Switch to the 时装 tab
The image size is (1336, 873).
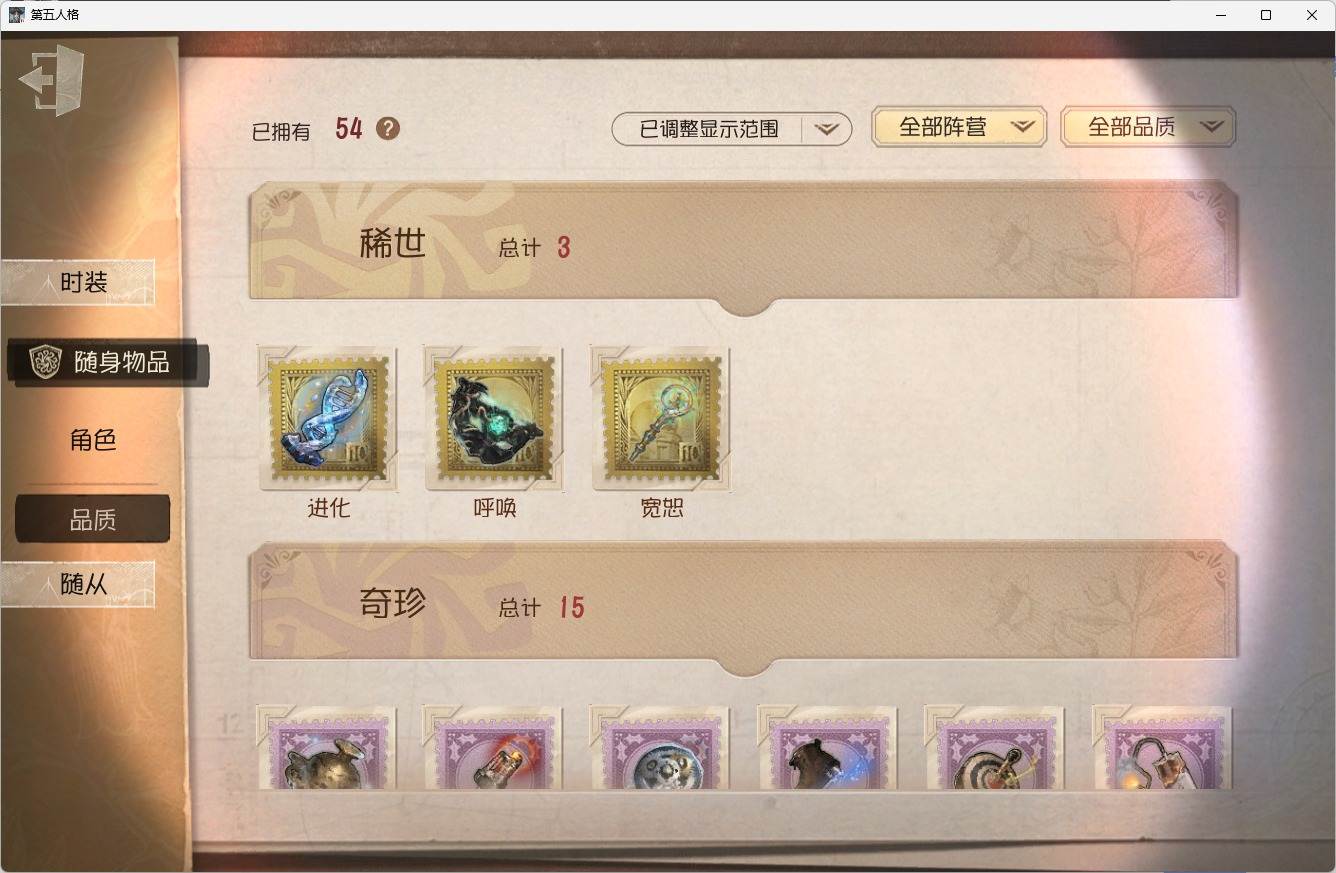pos(79,283)
